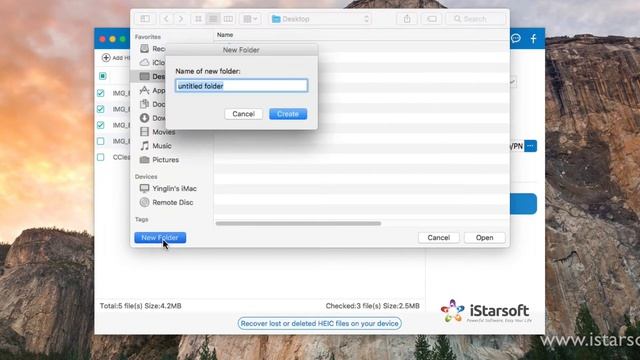
Task: Open the Facebook icon in app header
Action: pyautogui.click(x=533, y=38)
